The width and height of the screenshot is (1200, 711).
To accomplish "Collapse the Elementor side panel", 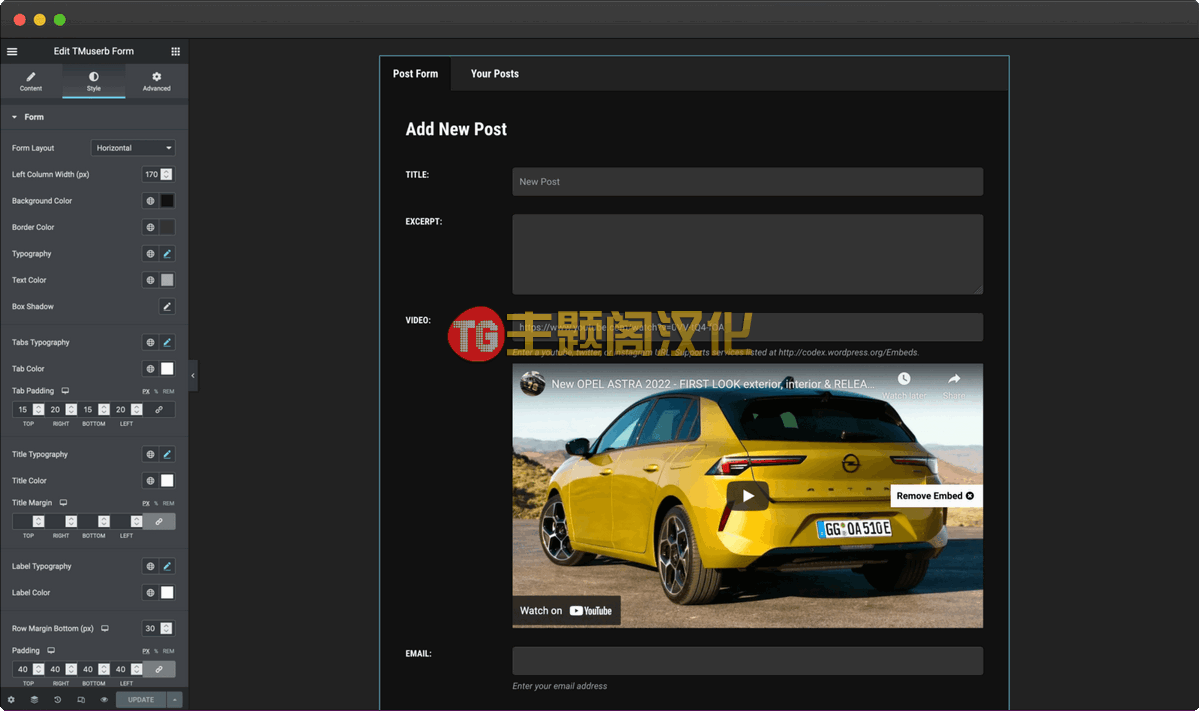I will click(x=193, y=375).
